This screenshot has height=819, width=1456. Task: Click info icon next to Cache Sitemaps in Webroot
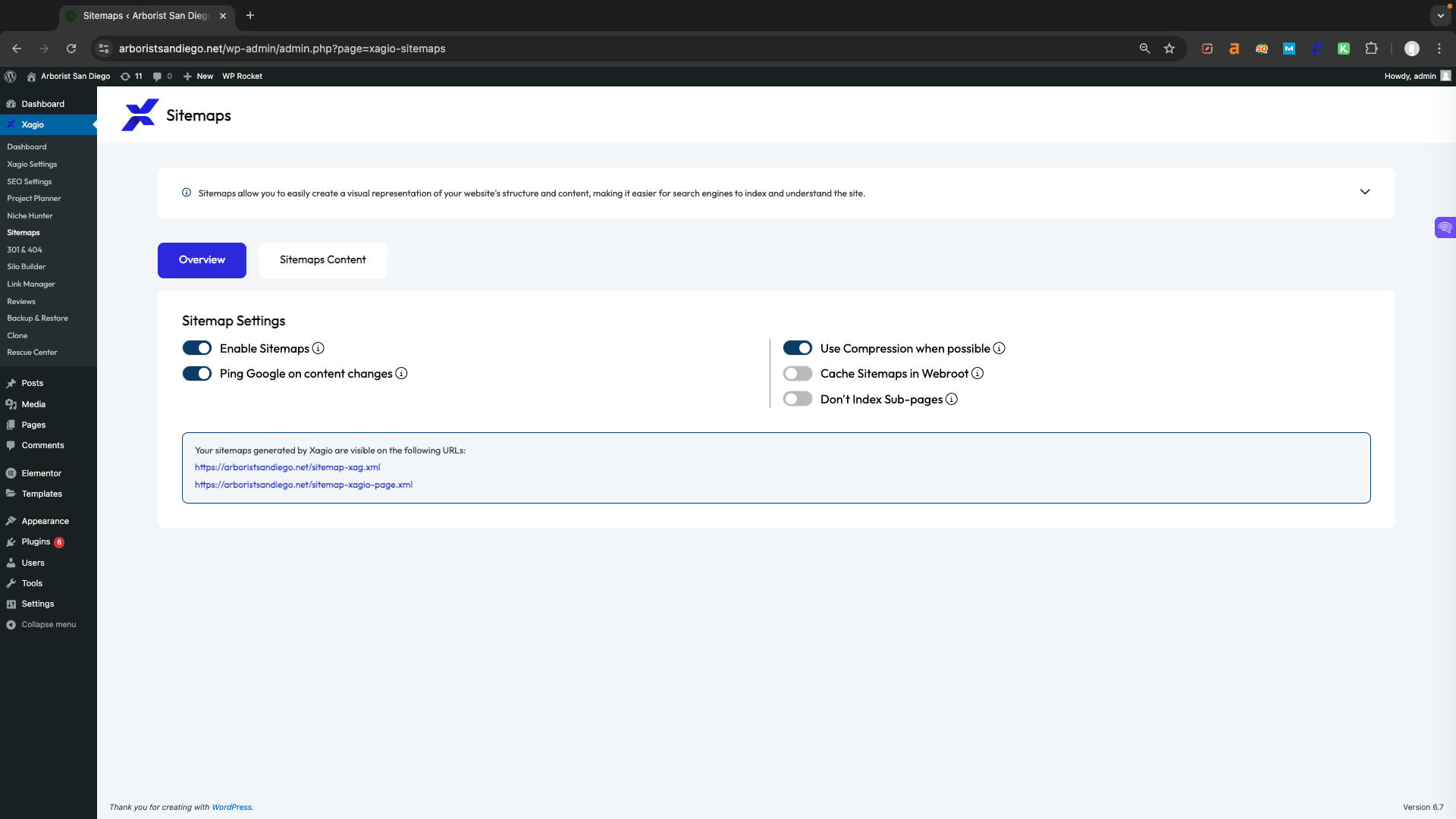pyautogui.click(x=977, y=374)
